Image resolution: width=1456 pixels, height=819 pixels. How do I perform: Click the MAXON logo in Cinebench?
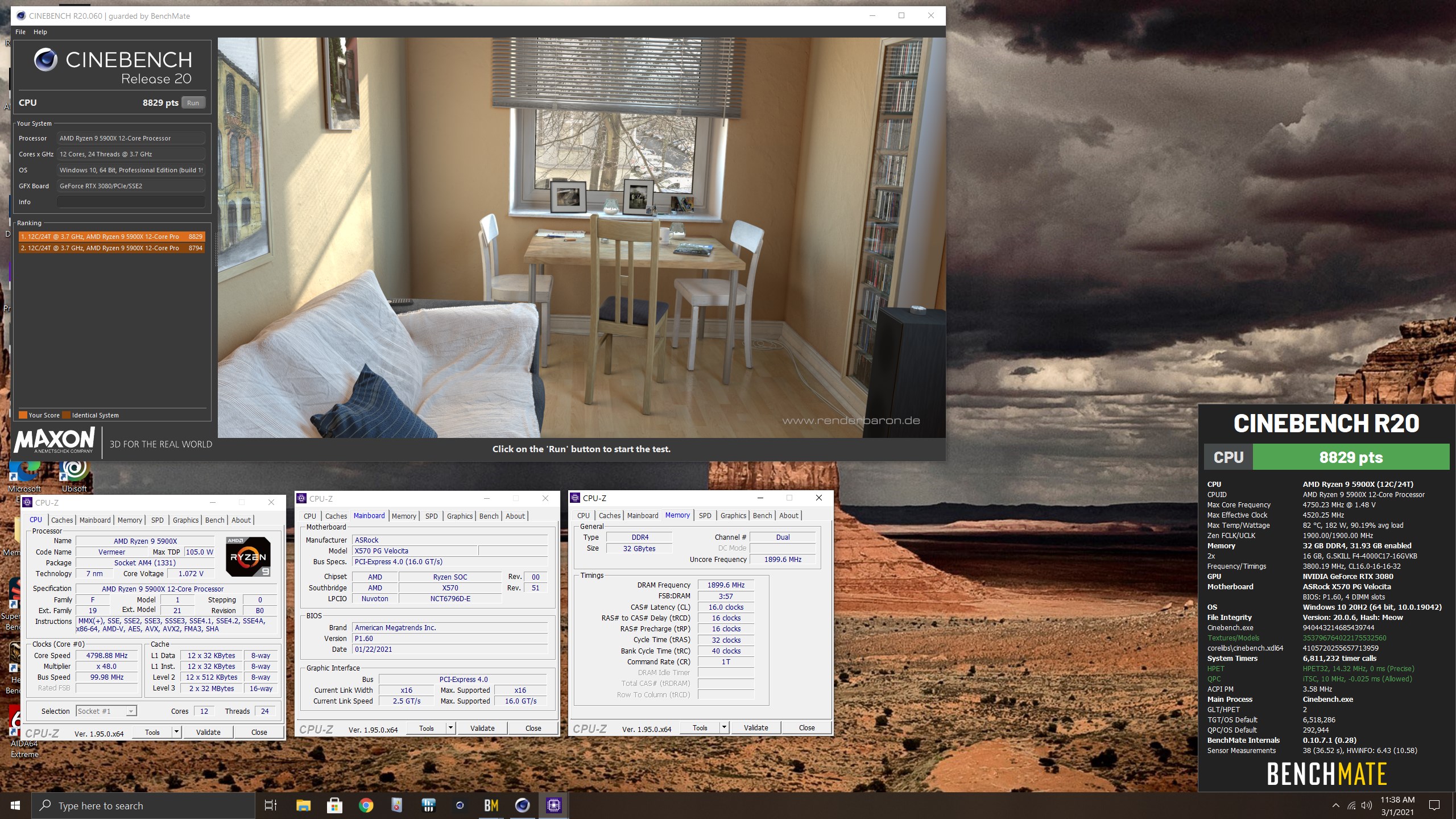point(55,440)
